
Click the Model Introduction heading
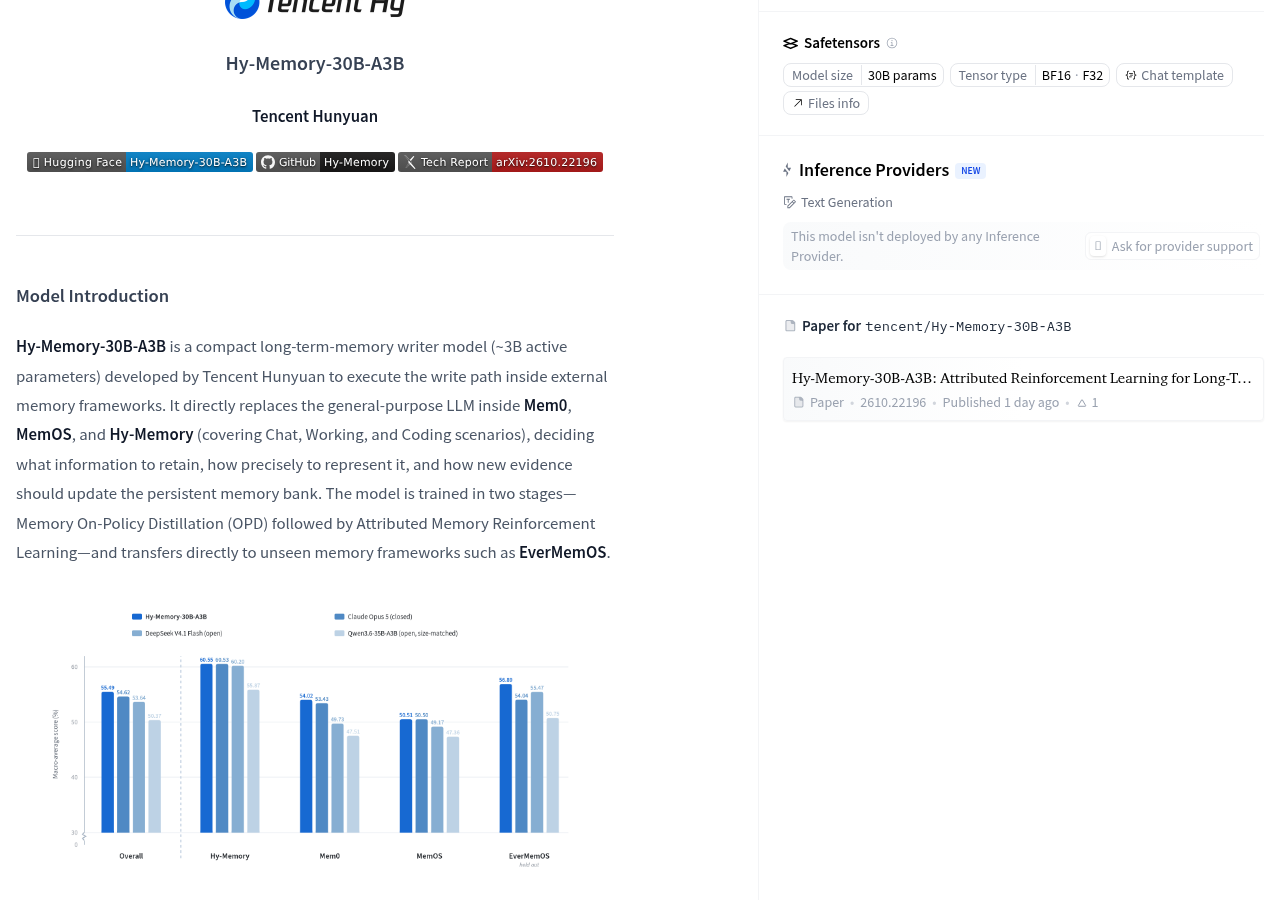92,296
